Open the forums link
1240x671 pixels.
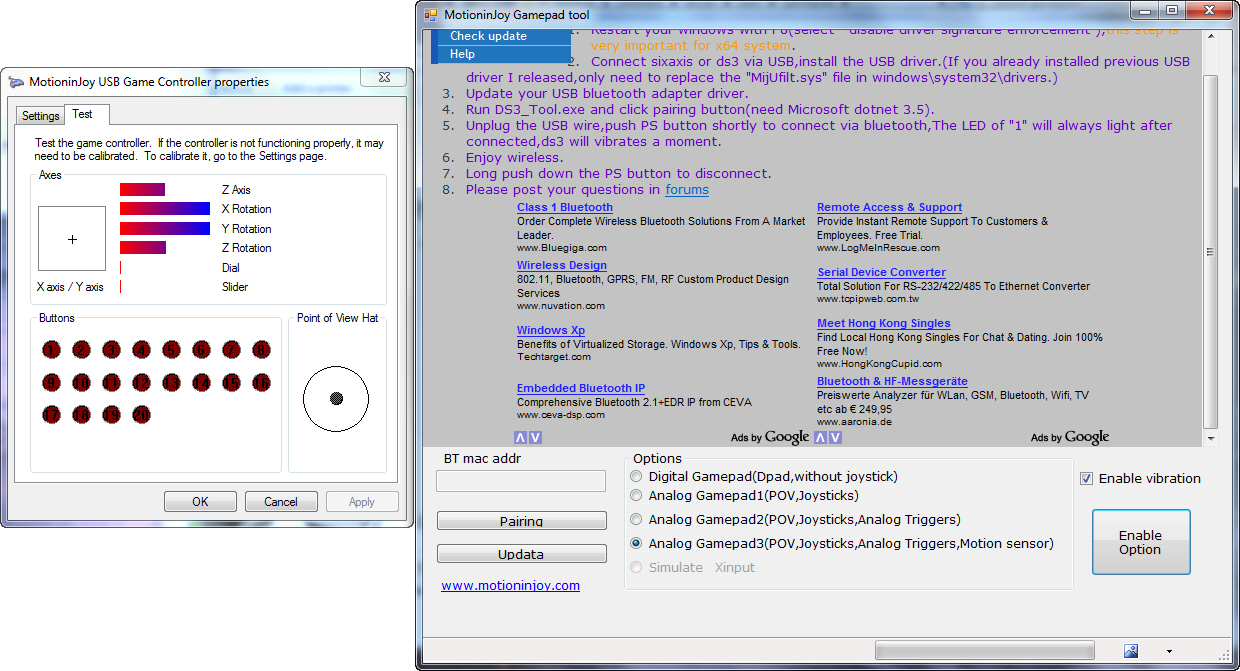pyautogui.click(x=687, y=189)
